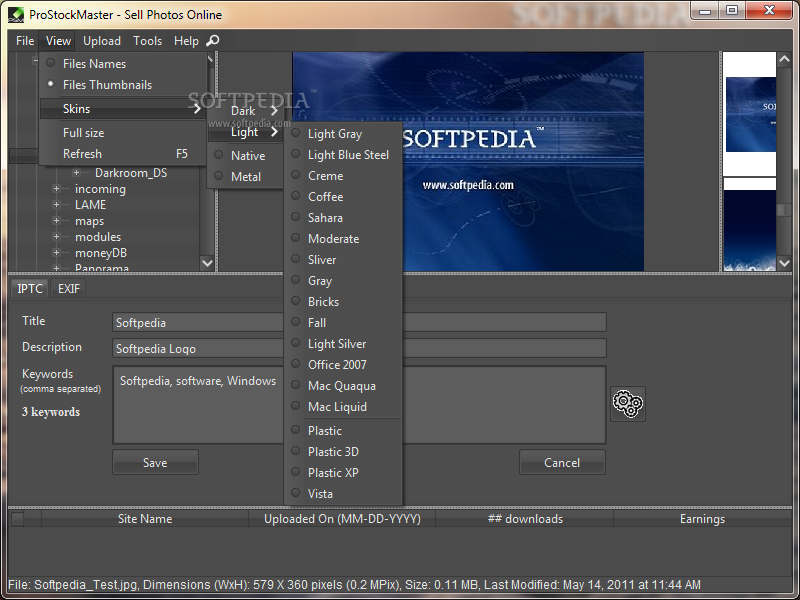Image resolution: width=800 pixels, height=600 pixels.
Task: Choose the Moderate skin
Action: [343, 238]
